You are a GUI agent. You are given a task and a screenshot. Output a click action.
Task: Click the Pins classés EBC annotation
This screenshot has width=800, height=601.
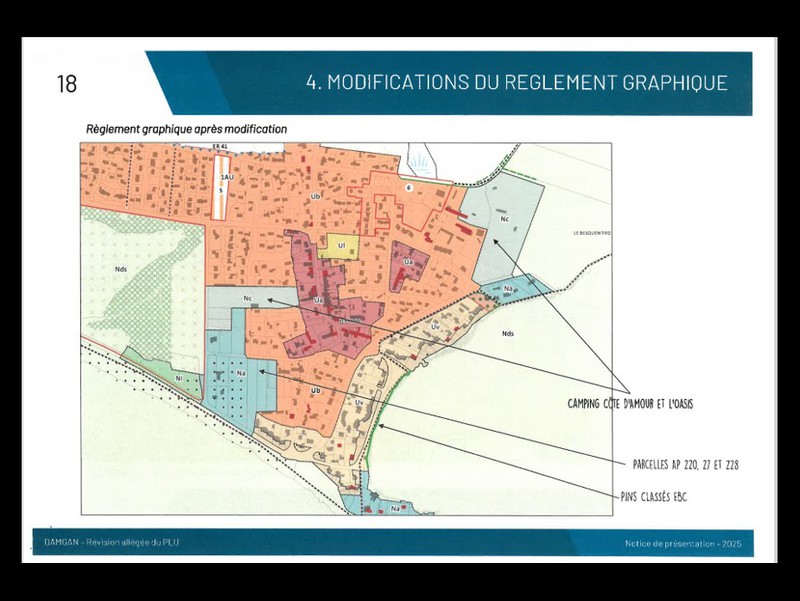660,495
